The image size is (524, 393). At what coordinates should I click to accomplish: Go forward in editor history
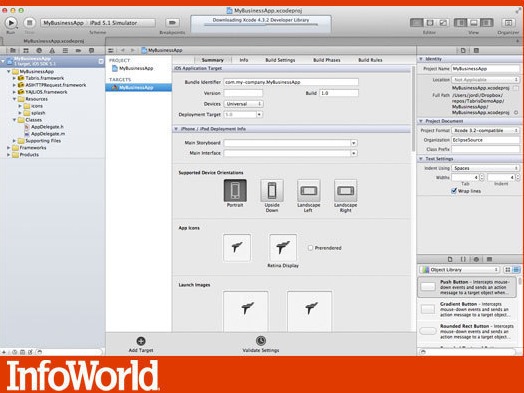pos(133,50)
